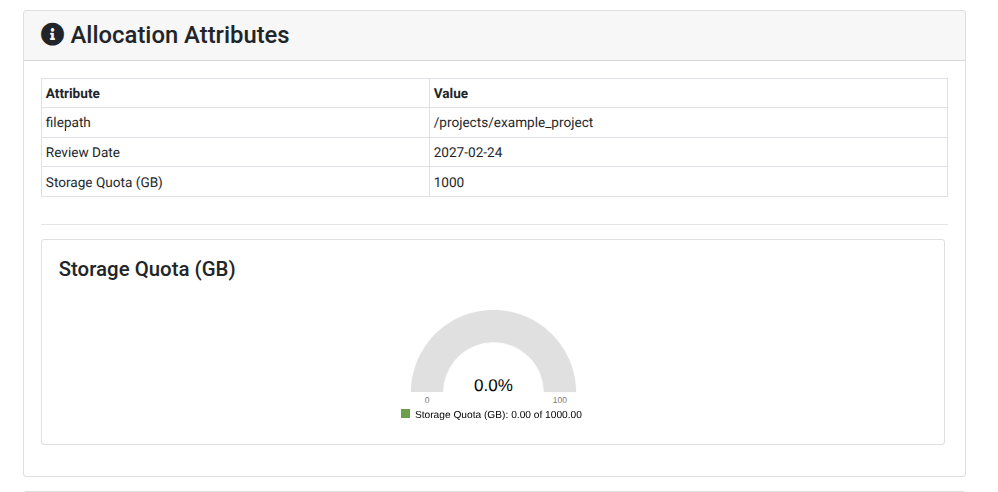The image size is (998, 492).
Task: Click the gauge minimum label 0
Action: 427,399
